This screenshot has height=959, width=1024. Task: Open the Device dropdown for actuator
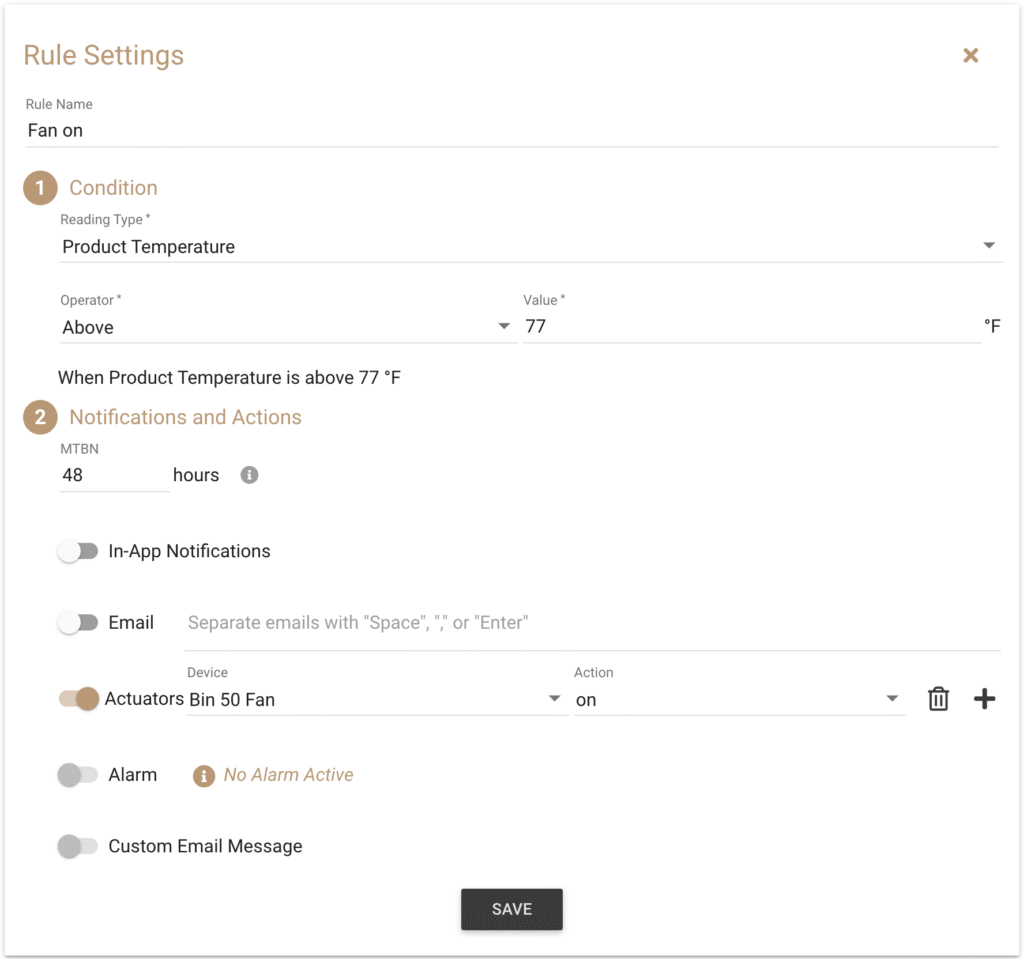coord(376,700)
